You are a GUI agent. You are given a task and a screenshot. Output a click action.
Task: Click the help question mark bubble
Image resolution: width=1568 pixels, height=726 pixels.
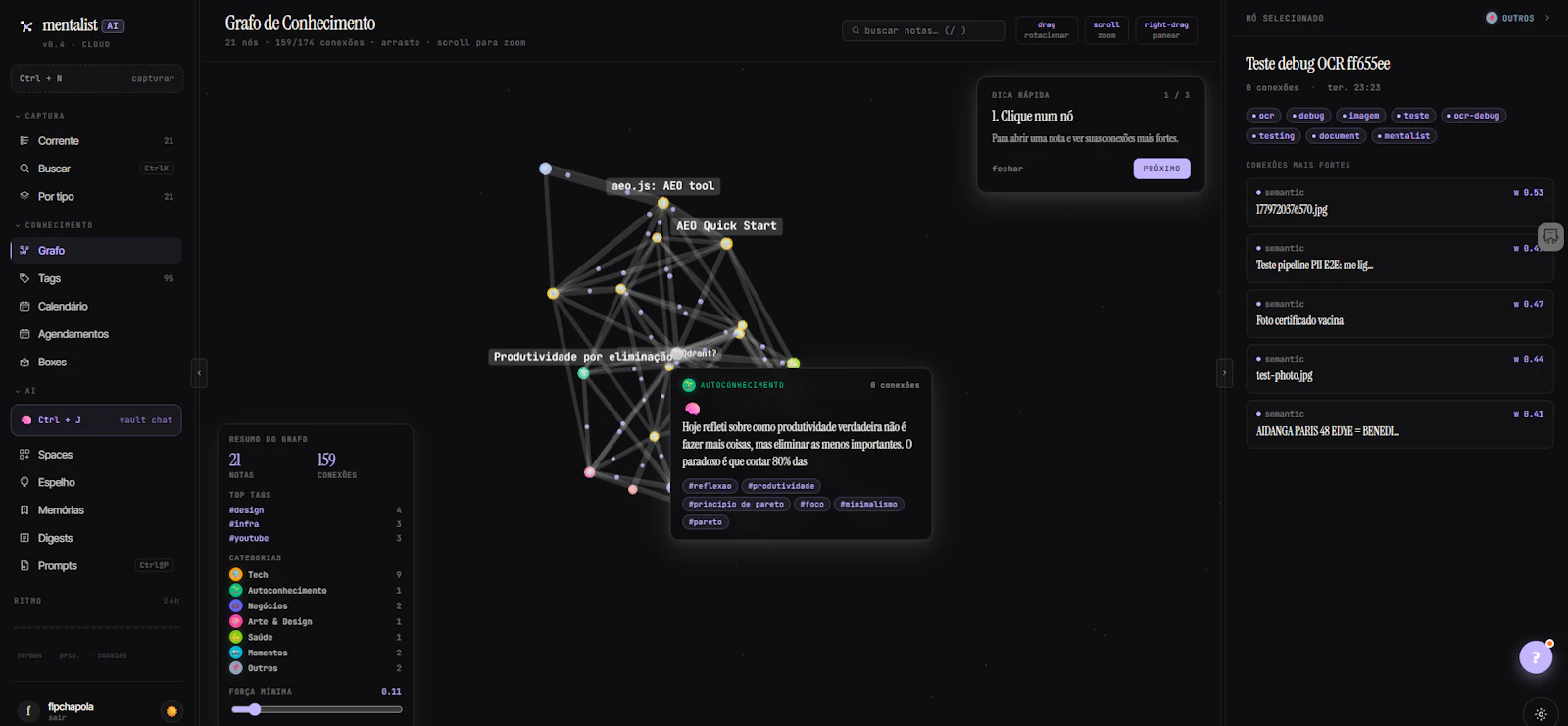1536,657
